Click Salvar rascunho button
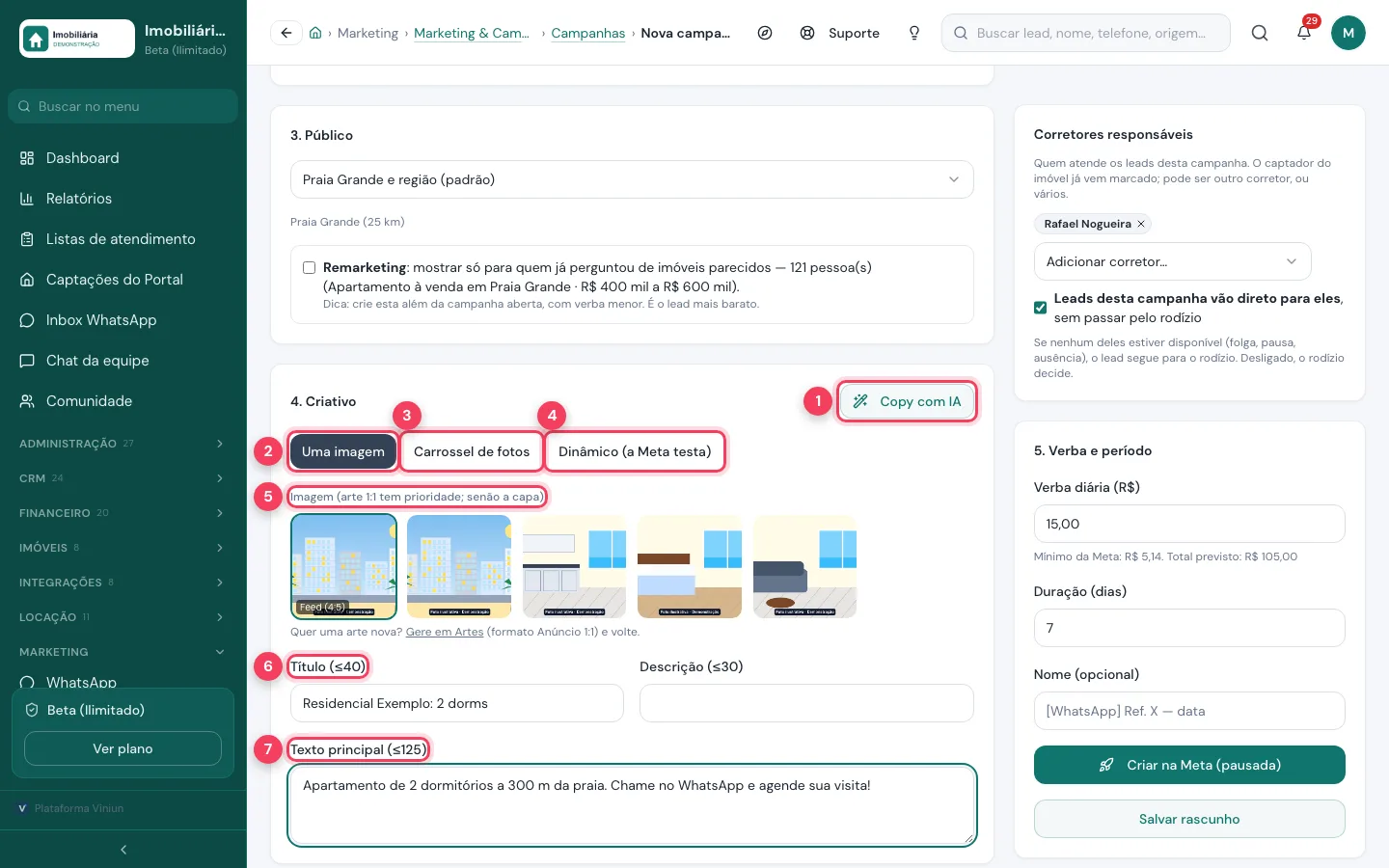 tap(1189, 819)
